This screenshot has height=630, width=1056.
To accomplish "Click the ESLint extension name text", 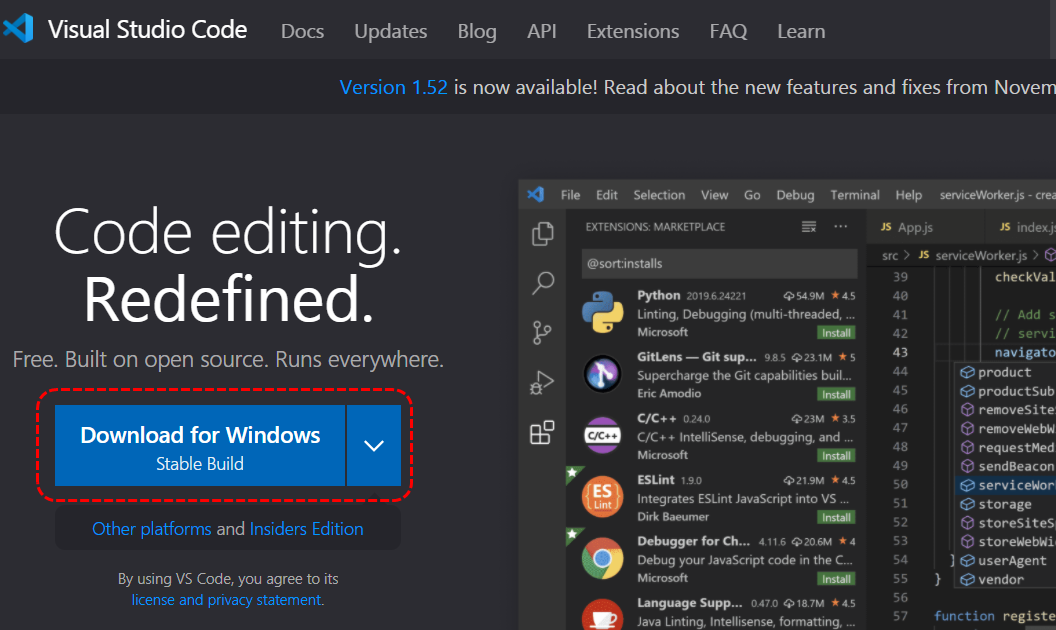I will (x=655, y=480).
